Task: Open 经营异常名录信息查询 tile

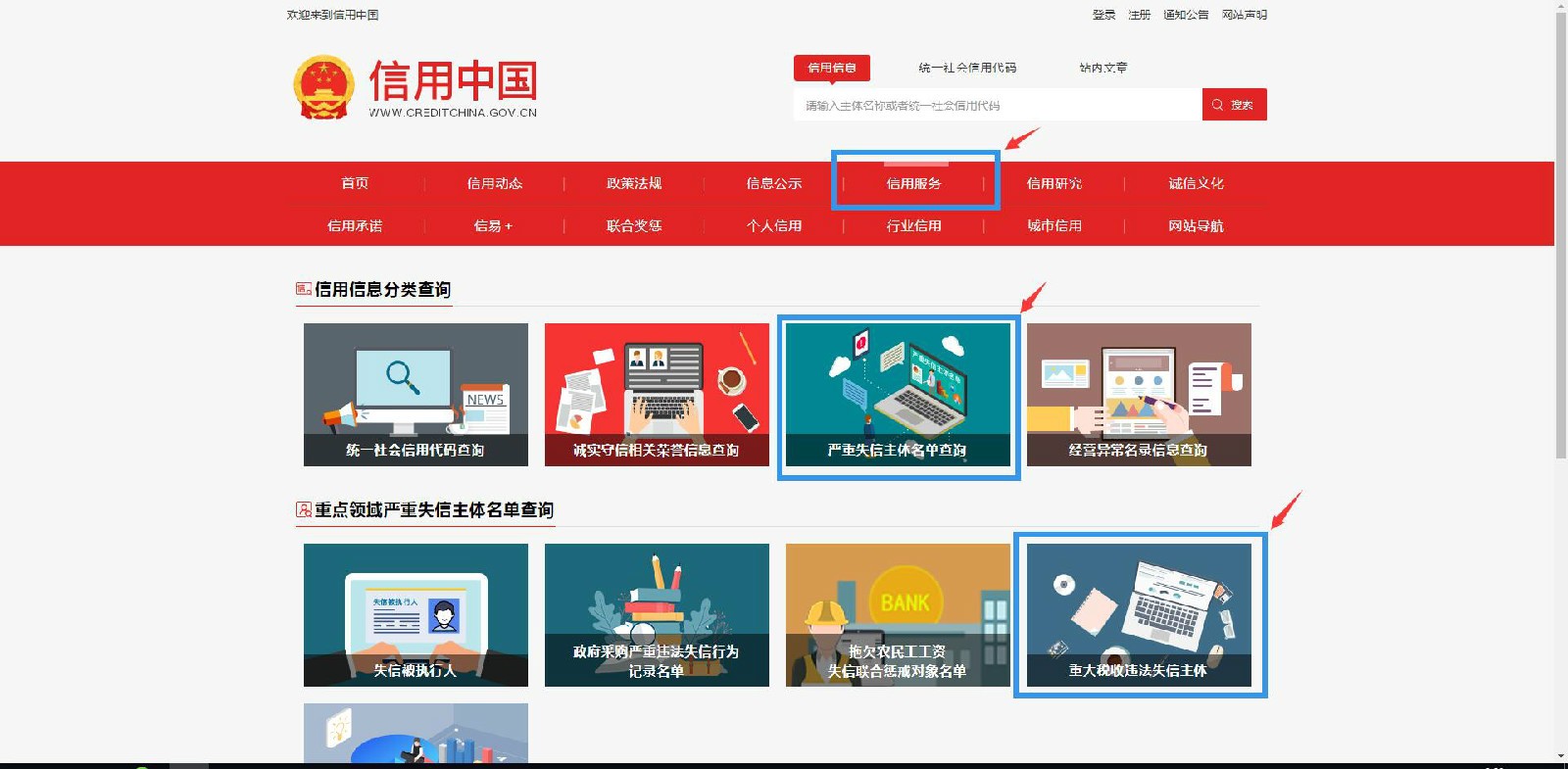Action: click(1139, 395)
